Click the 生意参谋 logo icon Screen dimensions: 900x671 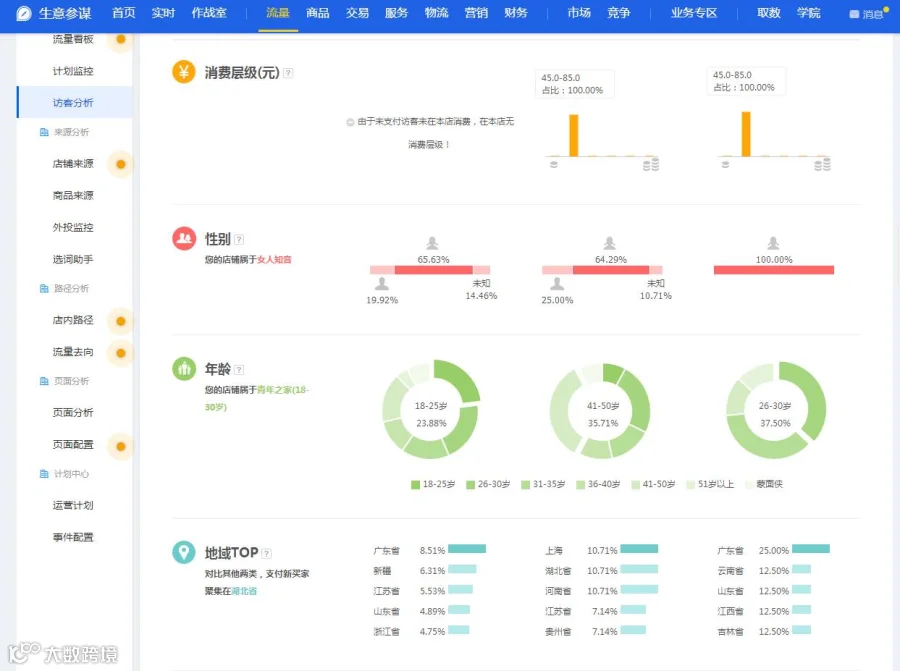pyautogui.click(x=24, y=13)
